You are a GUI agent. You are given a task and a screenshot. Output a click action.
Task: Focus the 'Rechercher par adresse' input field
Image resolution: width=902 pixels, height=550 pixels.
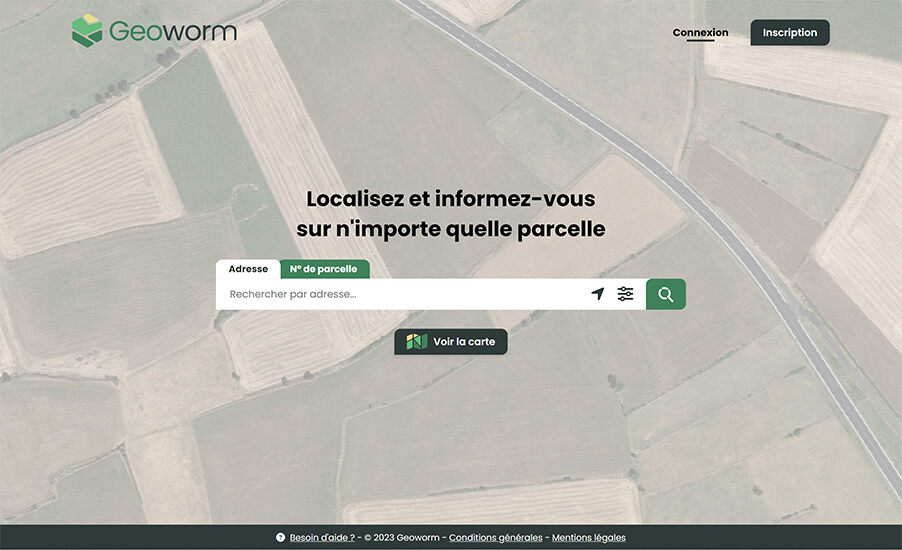point(400,294)
